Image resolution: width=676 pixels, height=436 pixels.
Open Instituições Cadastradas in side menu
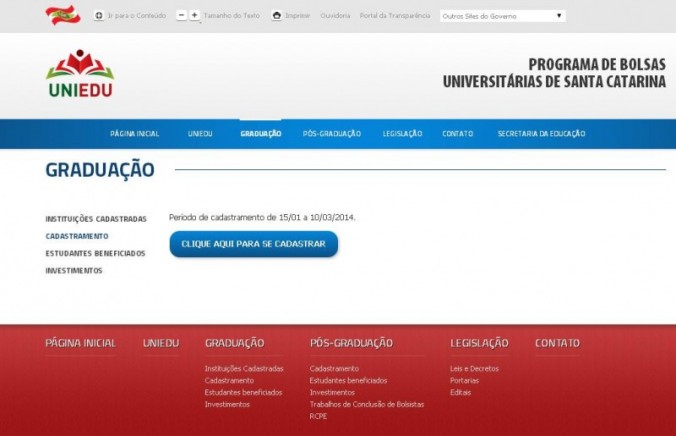tap(96, 219)
